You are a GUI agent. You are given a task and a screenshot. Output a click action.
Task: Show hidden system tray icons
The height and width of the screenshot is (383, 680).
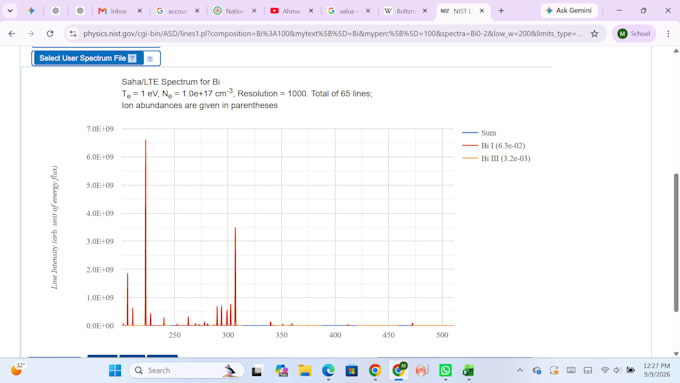(520, 370)
